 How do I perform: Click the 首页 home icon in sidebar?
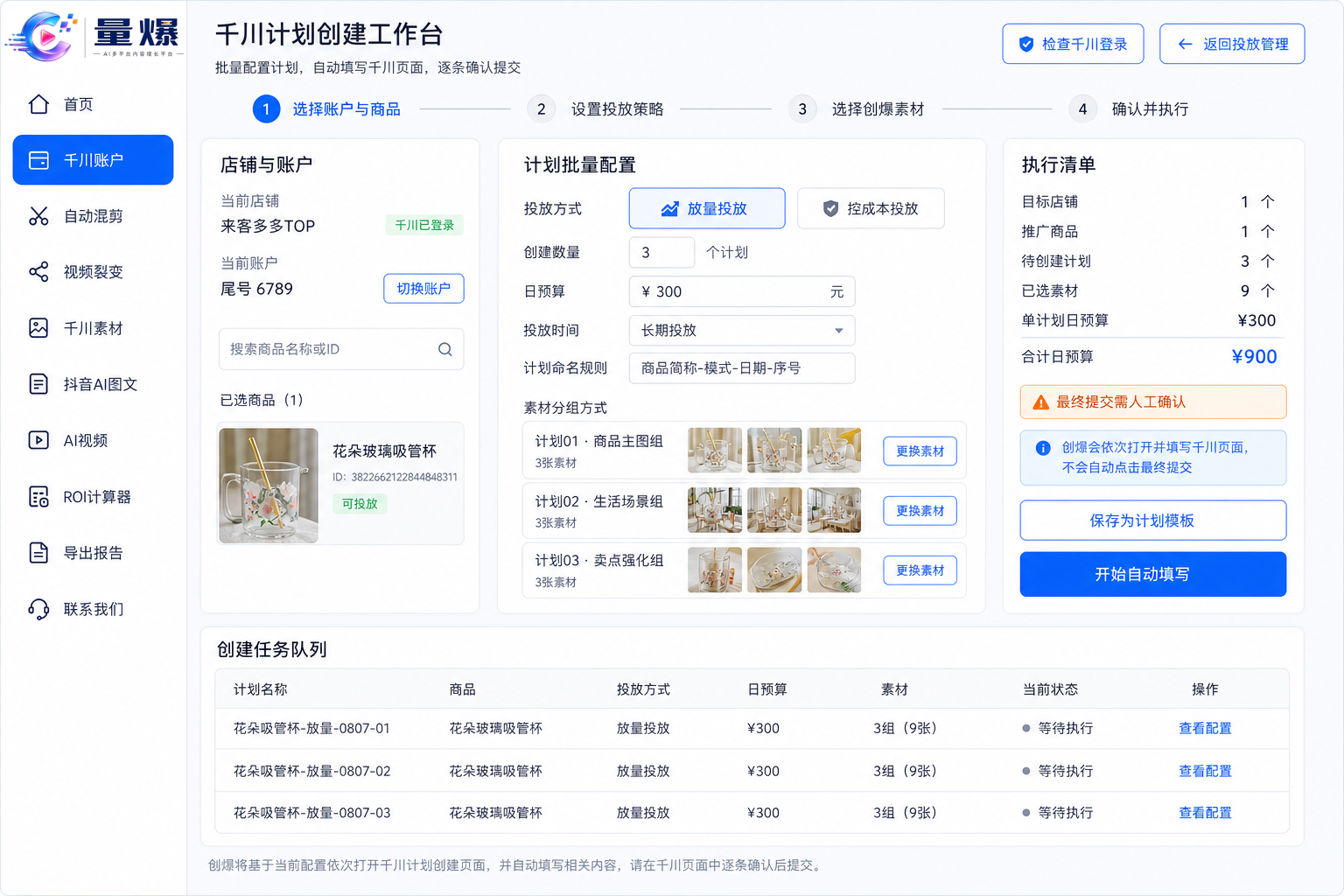[x=38, y=104]
